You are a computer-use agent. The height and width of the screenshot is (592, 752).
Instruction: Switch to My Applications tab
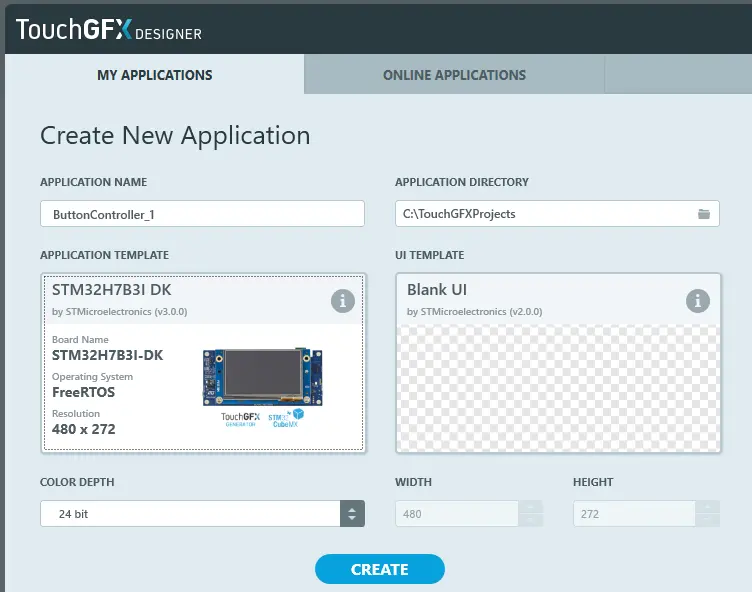coord(154,75)
